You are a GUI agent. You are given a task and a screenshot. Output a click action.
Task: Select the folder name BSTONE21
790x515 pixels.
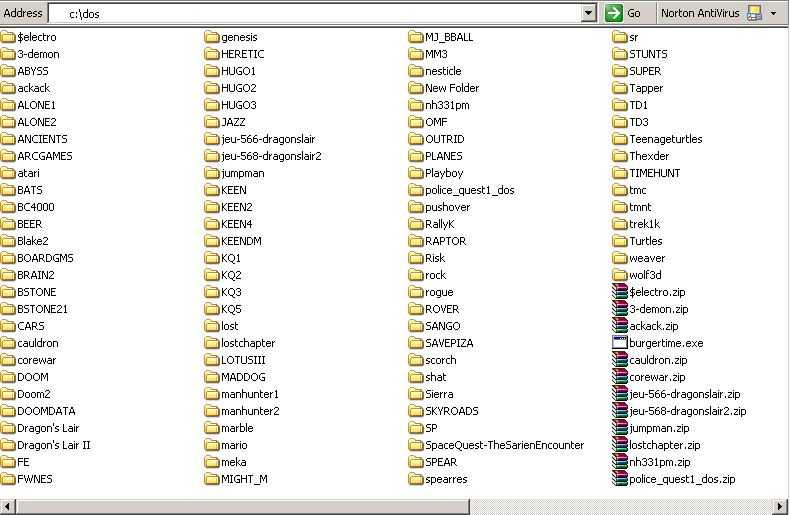42,309
